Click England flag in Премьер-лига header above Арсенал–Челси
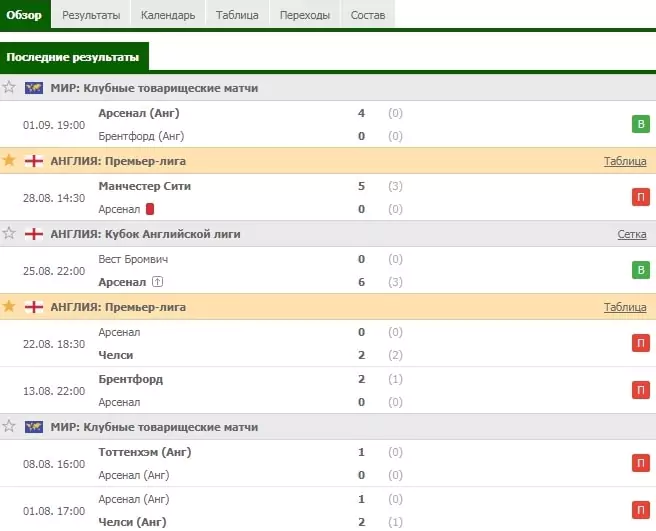 34,307
